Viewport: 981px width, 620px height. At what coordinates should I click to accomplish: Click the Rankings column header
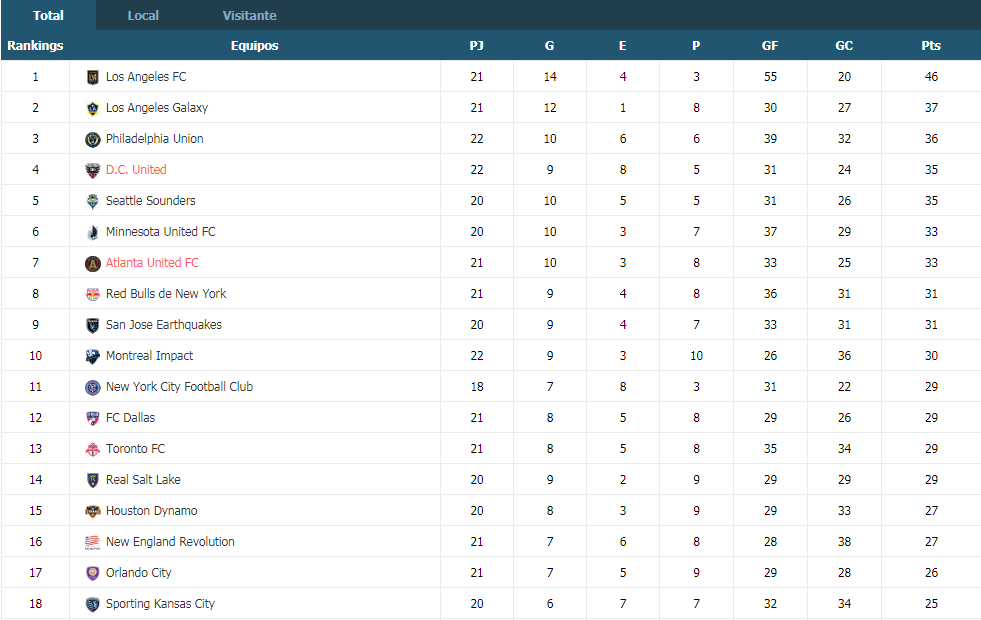[35, 46]
